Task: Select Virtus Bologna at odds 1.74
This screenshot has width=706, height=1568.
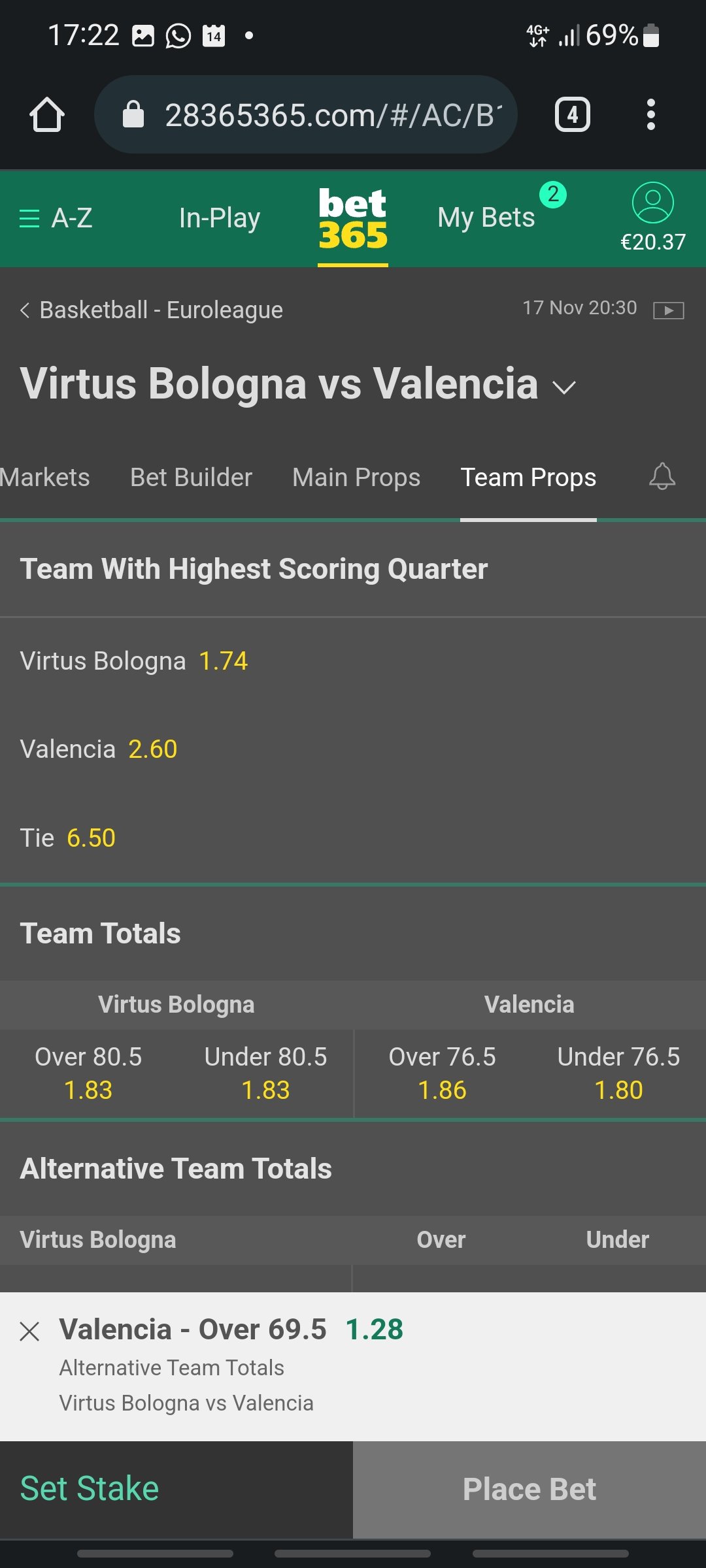Action: (134, 661)
